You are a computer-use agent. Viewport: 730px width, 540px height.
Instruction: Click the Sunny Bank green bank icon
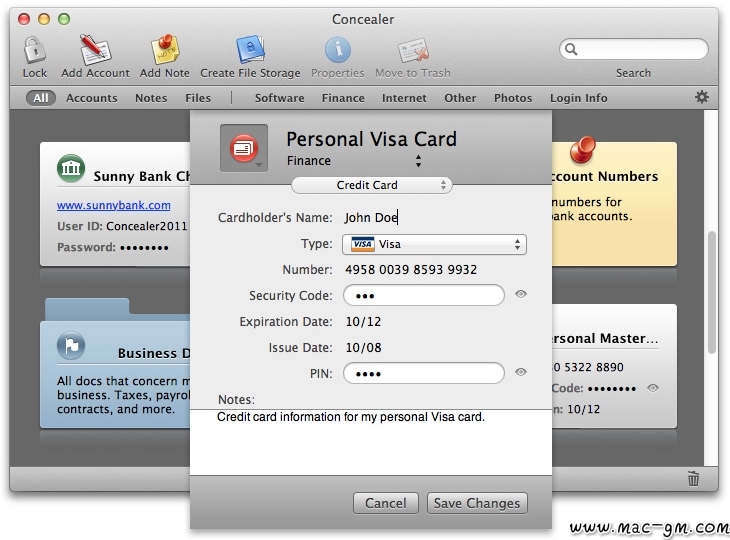[71, 168]
